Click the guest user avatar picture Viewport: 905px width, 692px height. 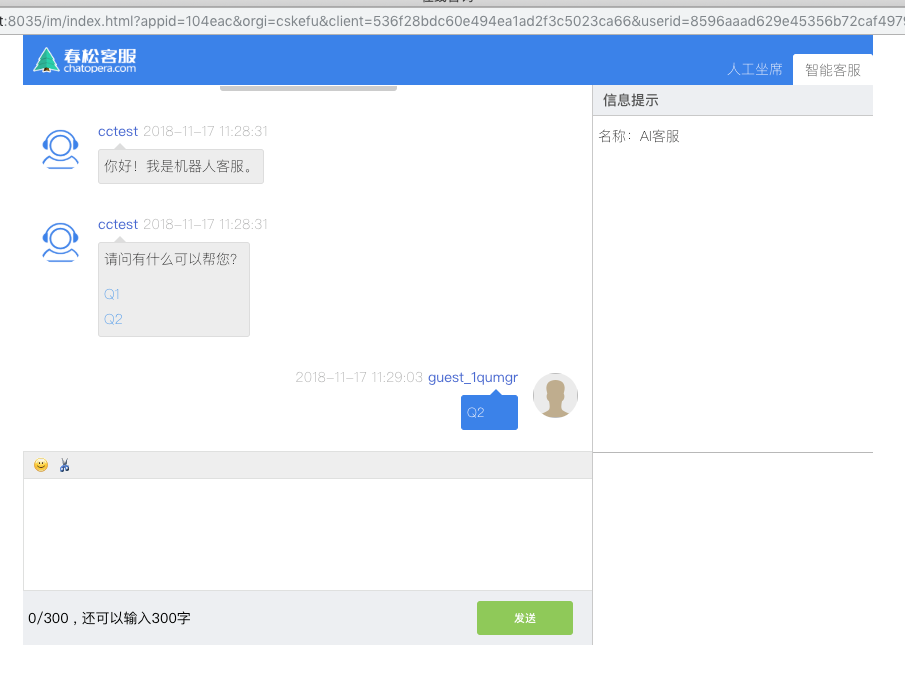coord(555,395)
